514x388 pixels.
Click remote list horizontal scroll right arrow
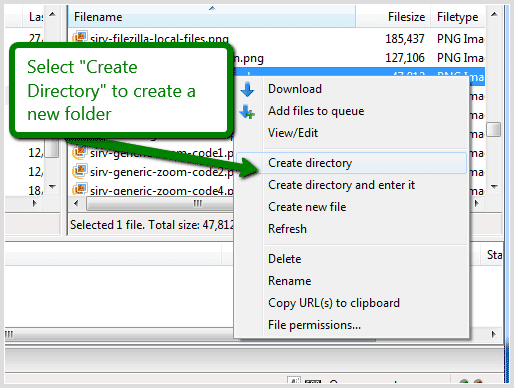point(477,203)
